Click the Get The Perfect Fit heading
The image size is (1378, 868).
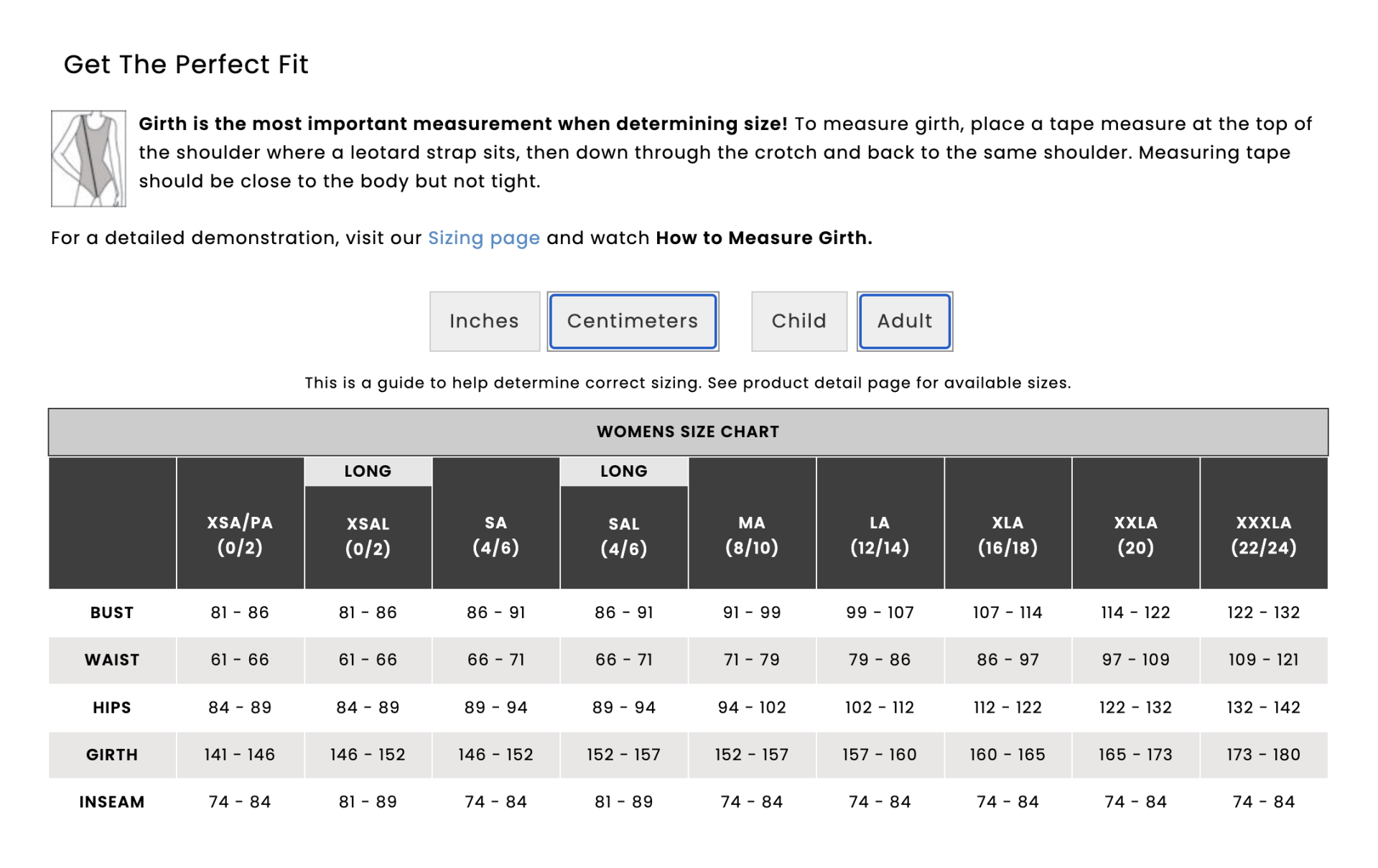tap(186, 65)
